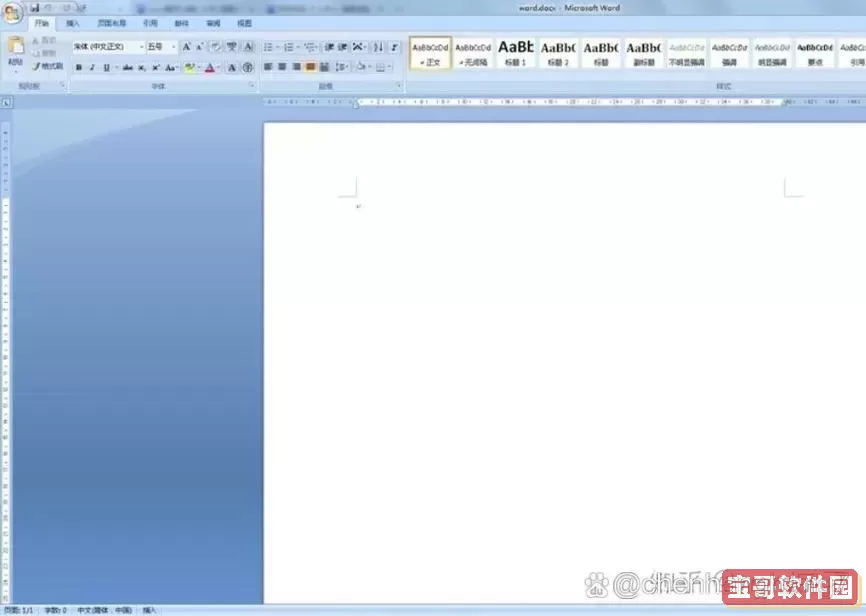The height and width of the screenshot is (616, 866).
Task: Select the highlighted Justify alignment button
Action: (310, 67)
